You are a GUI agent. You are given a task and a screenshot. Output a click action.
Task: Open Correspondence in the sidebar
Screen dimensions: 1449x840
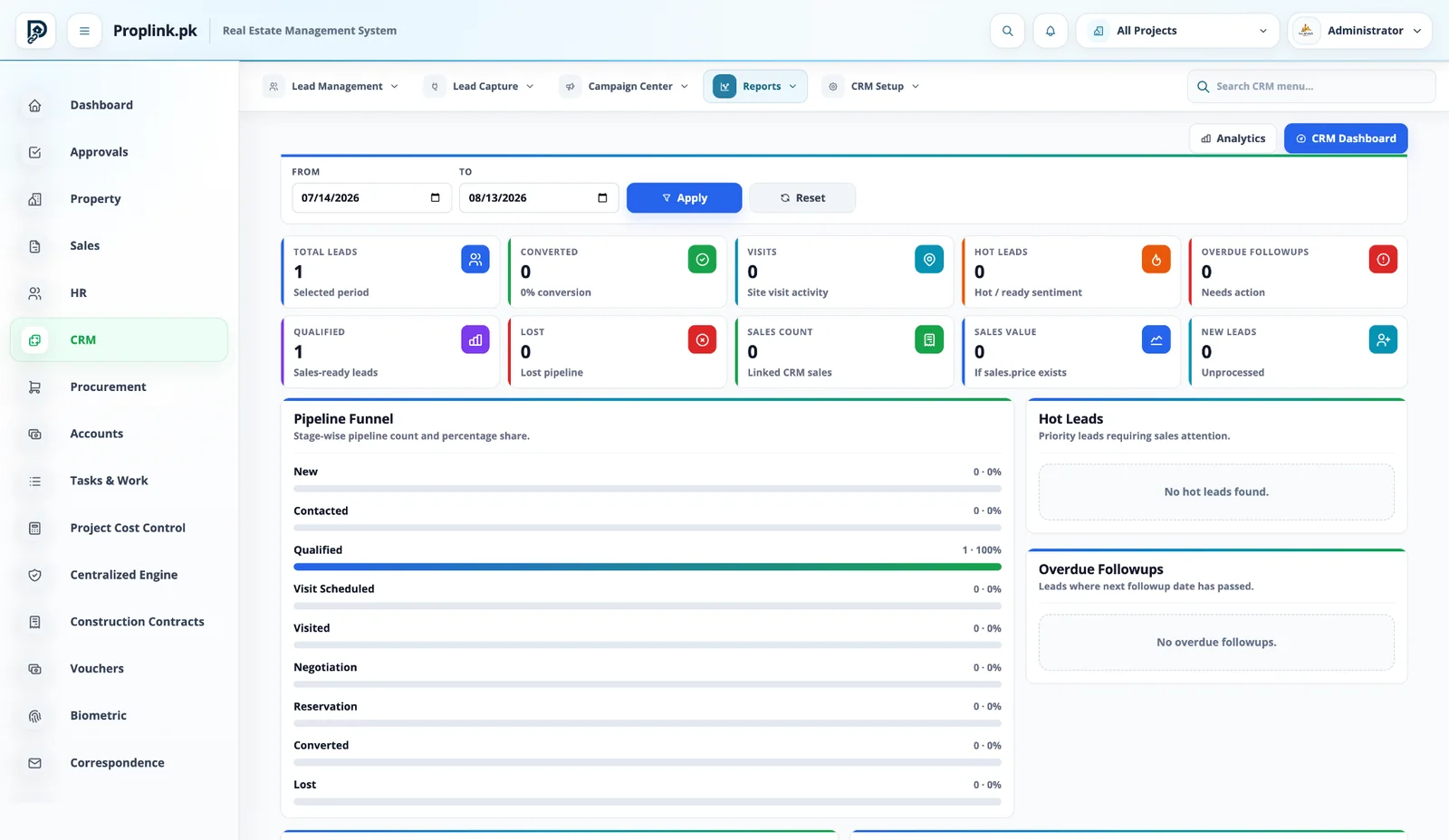point(119,763)
